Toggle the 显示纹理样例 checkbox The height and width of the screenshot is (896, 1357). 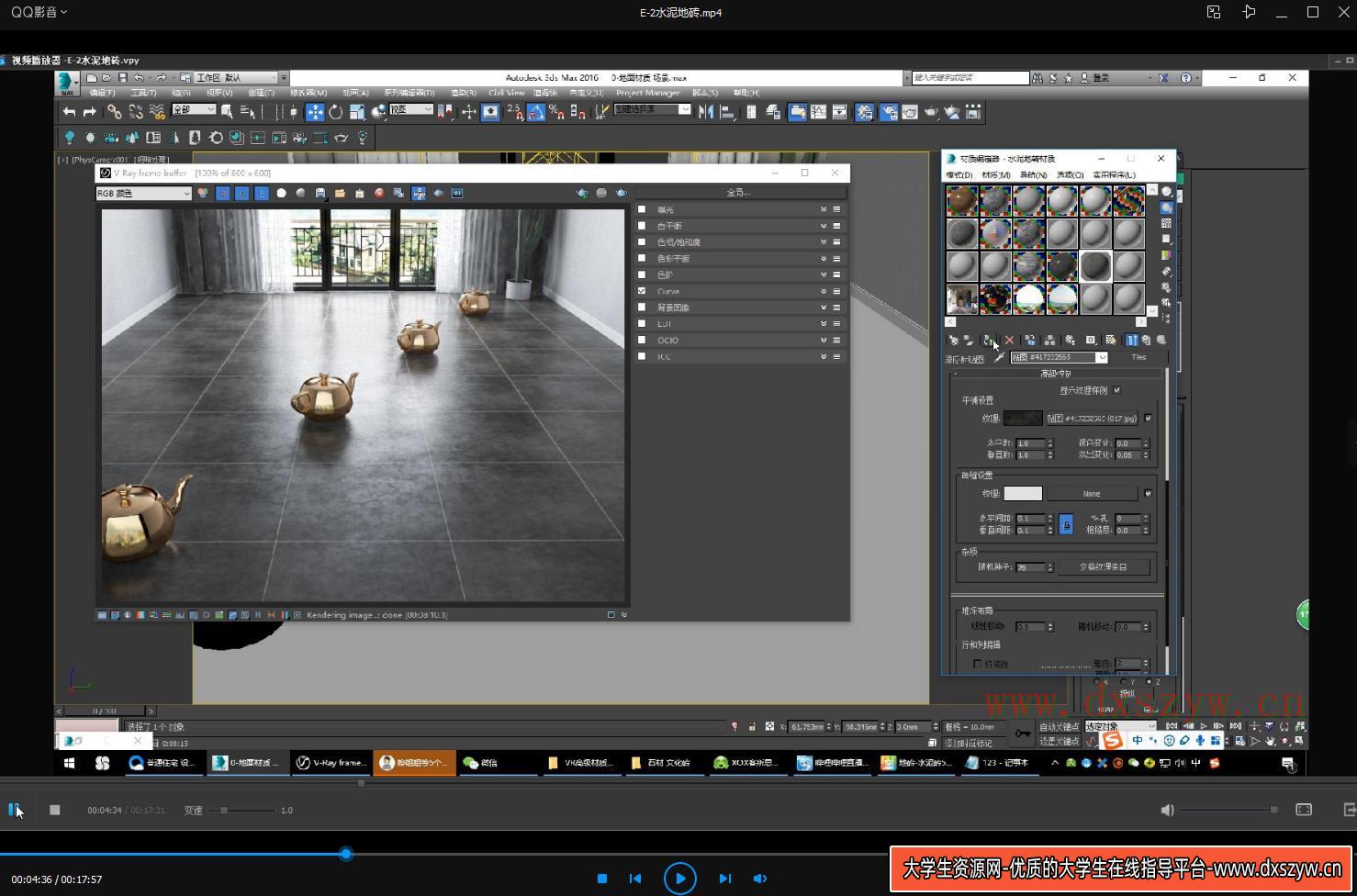1117,390
